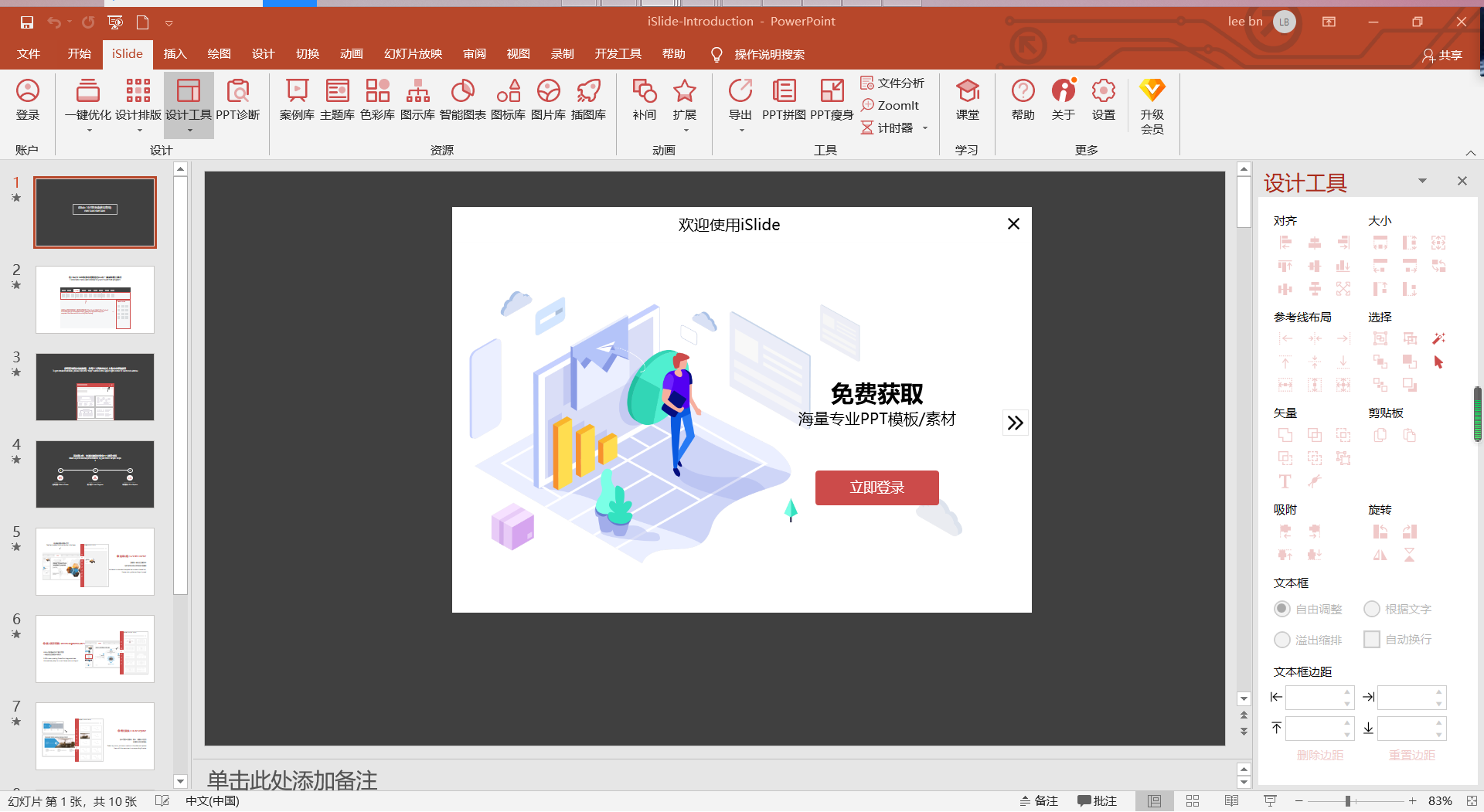1484x812 pixels.
Task: Click the save icon in quick access toolbar
Action: 27,22
